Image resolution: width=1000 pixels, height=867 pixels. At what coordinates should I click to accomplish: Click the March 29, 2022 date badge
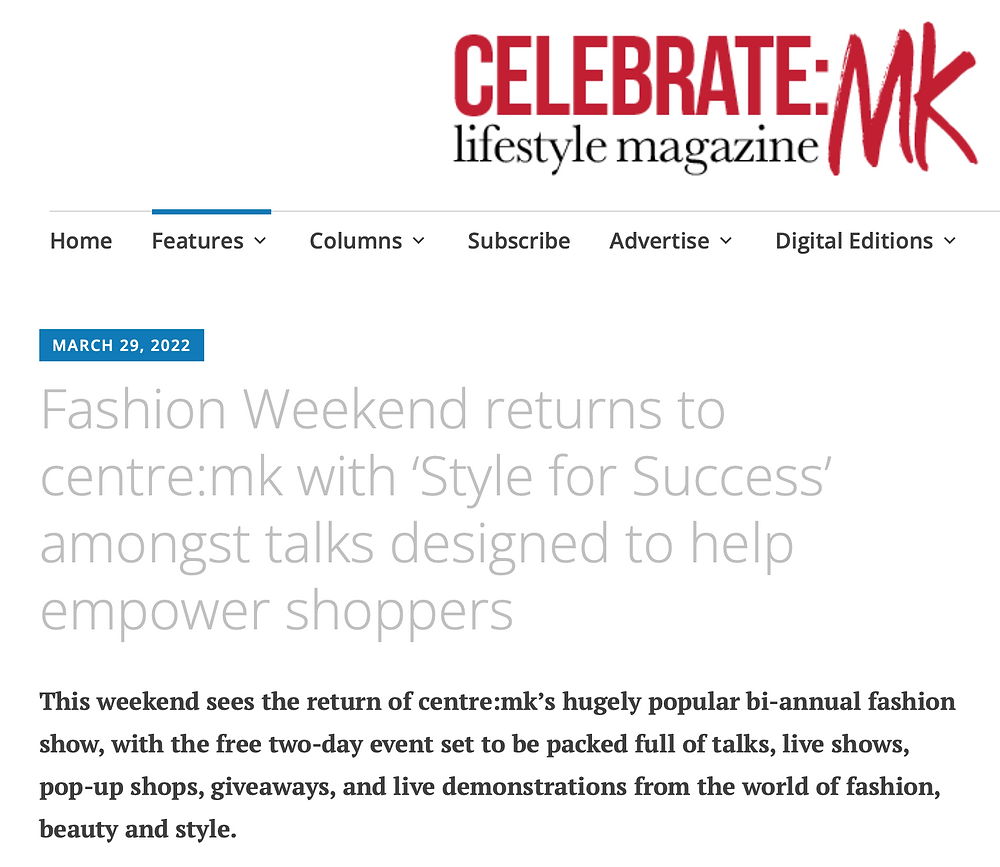122,345
